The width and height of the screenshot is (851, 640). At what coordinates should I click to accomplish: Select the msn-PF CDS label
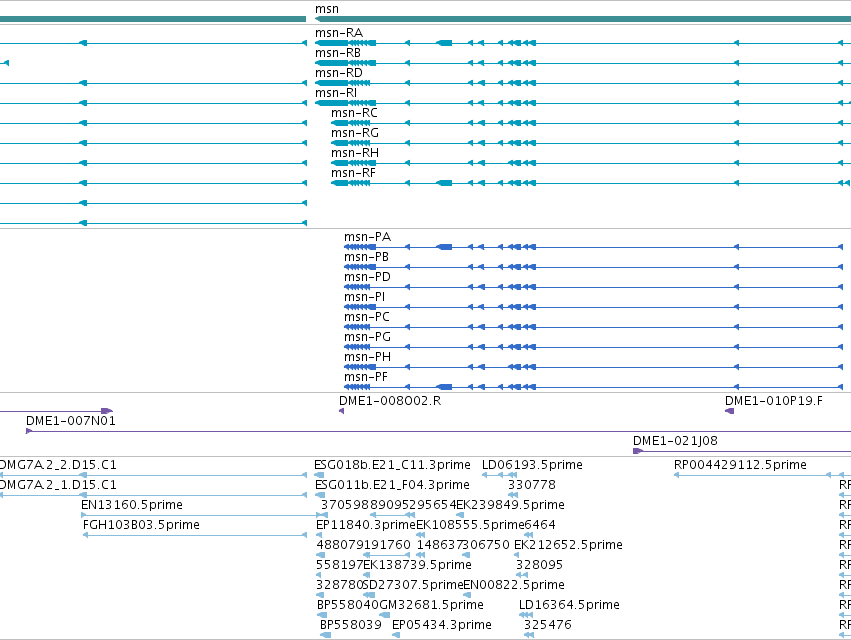pyautogui.click(x=366, y=377)
